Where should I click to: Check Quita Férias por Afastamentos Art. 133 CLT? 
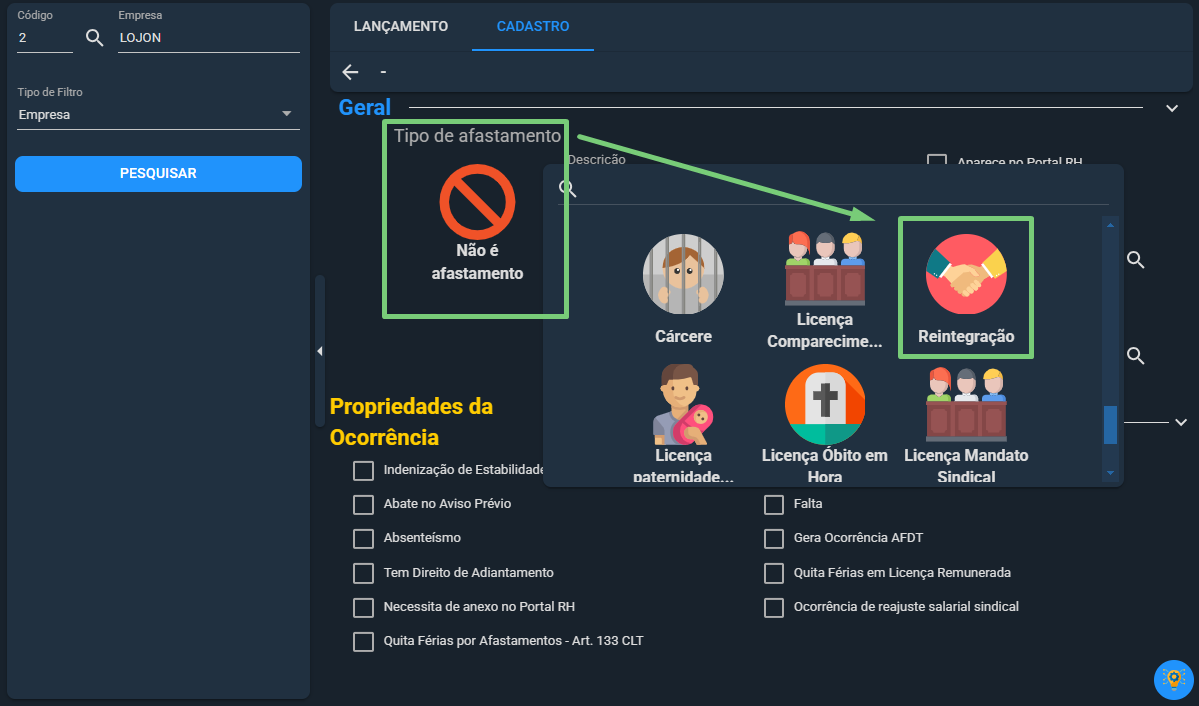(x=363, y=641)
